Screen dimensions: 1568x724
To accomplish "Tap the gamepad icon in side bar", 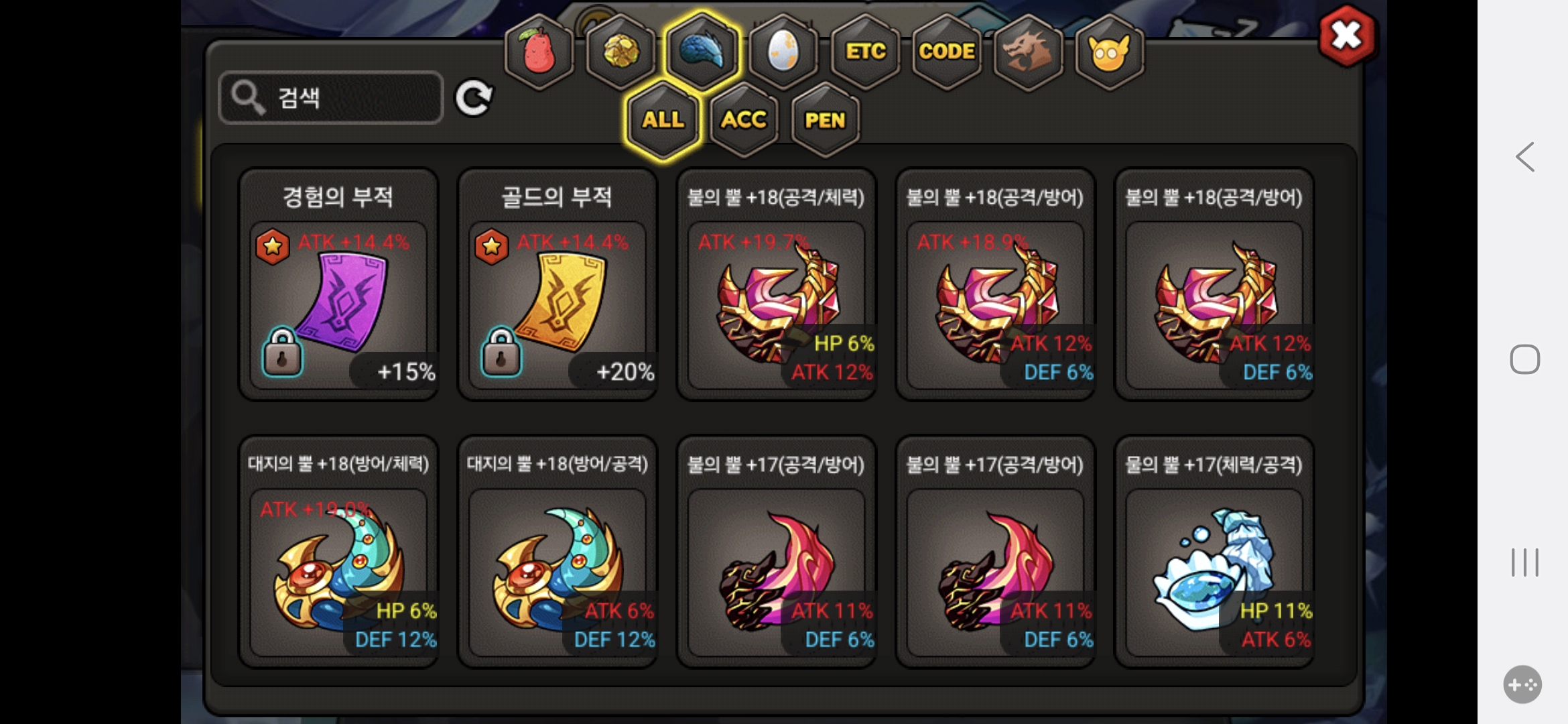I will point(1522,684).
